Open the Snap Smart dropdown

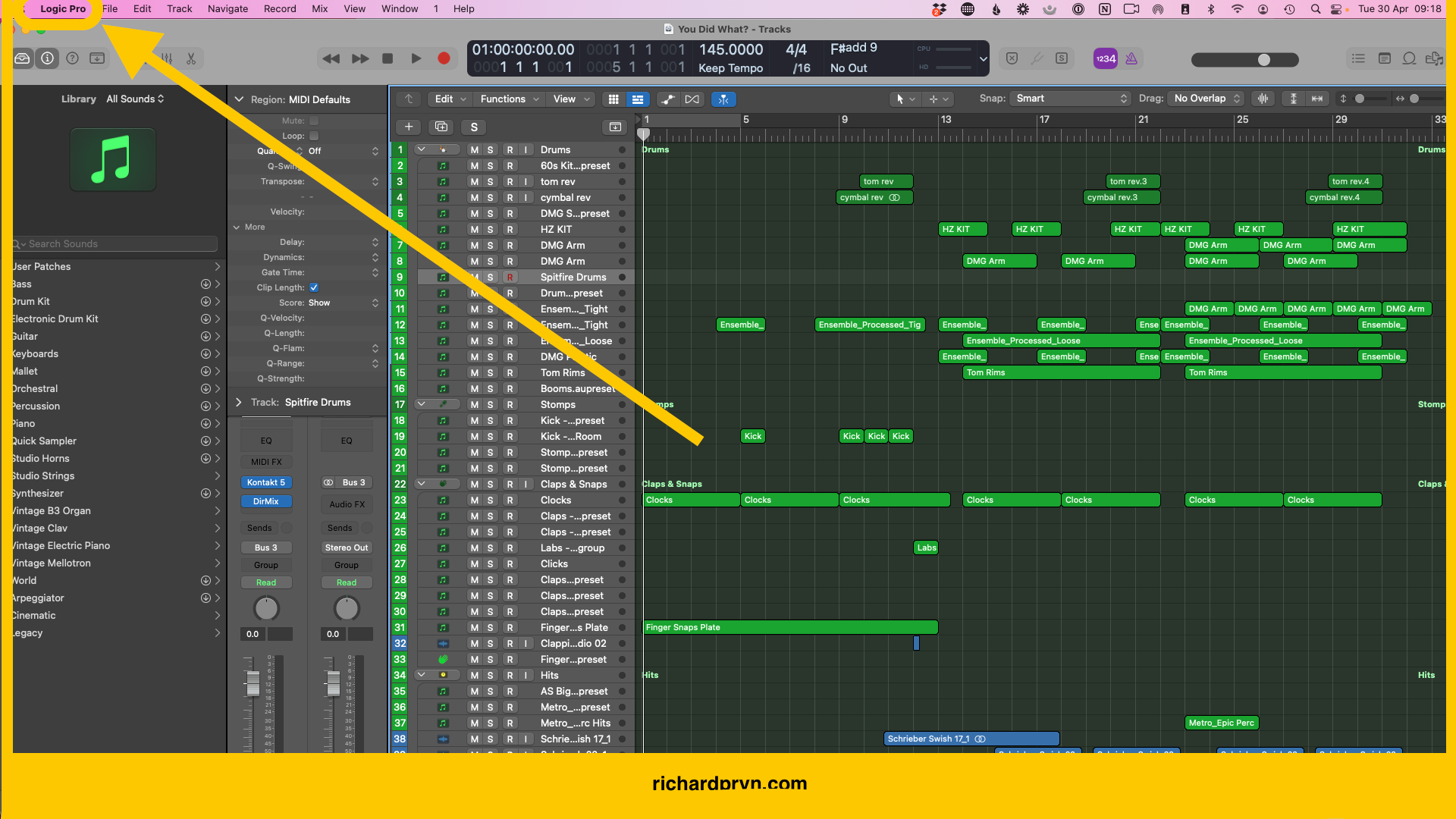click(1069, 99)
